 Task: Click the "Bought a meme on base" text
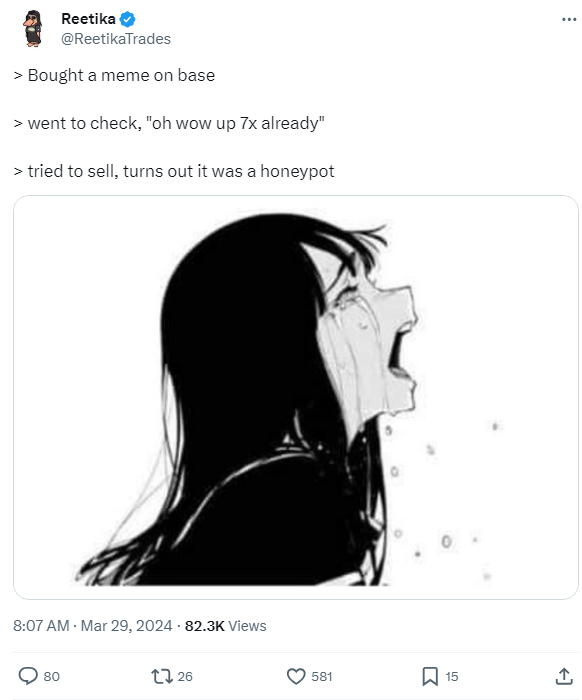[121, 75]
